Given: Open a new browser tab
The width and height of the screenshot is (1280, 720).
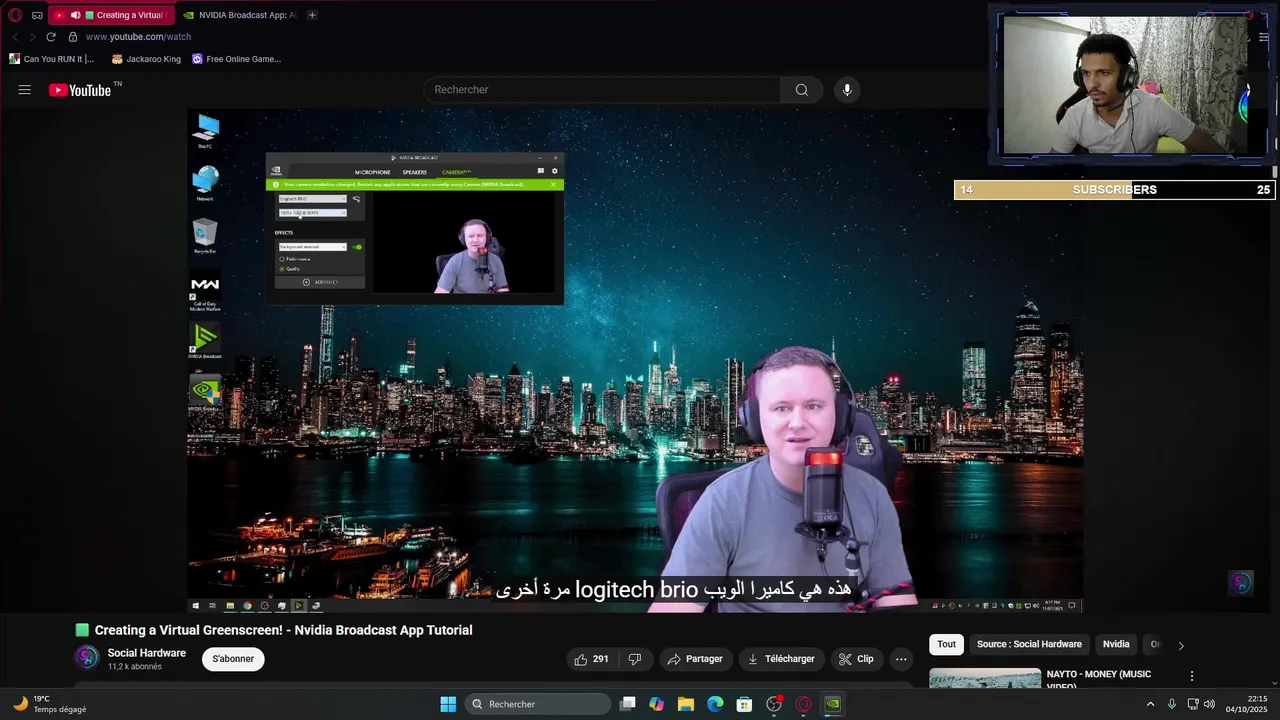Looking at the screenshot, I should (x=312, y=15).
